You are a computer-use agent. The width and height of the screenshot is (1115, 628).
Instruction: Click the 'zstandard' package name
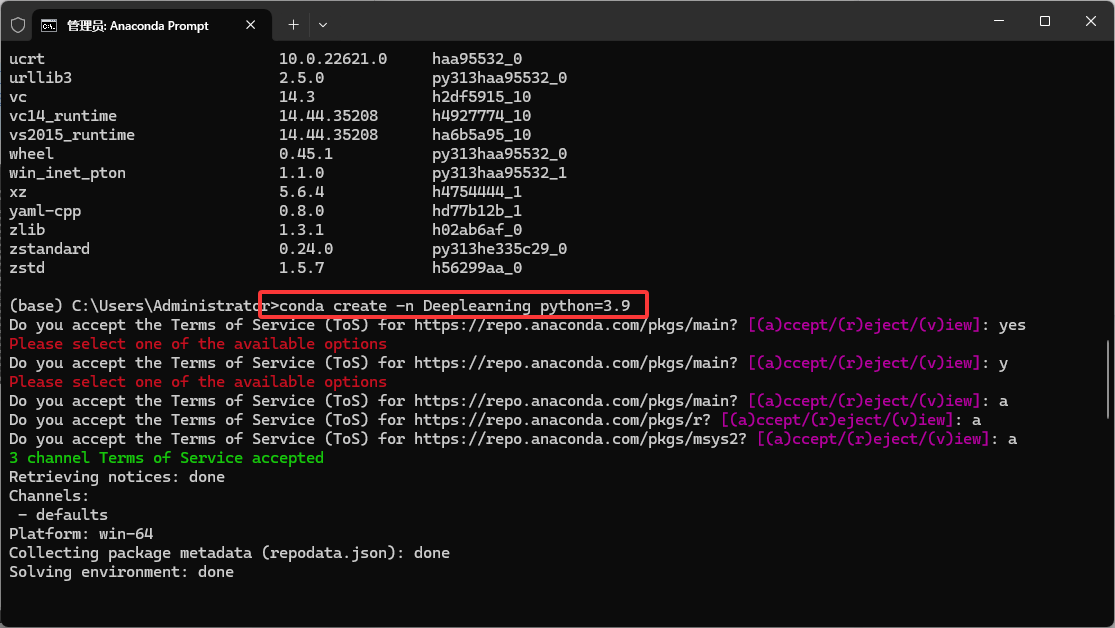coord(49,249)
